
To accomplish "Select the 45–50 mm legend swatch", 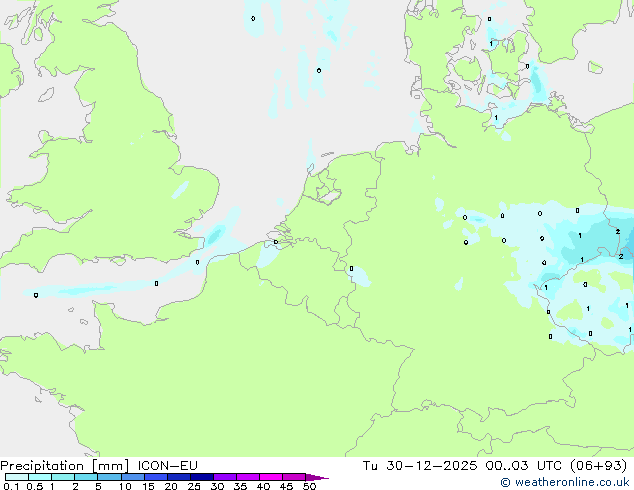I will point(294,477).
